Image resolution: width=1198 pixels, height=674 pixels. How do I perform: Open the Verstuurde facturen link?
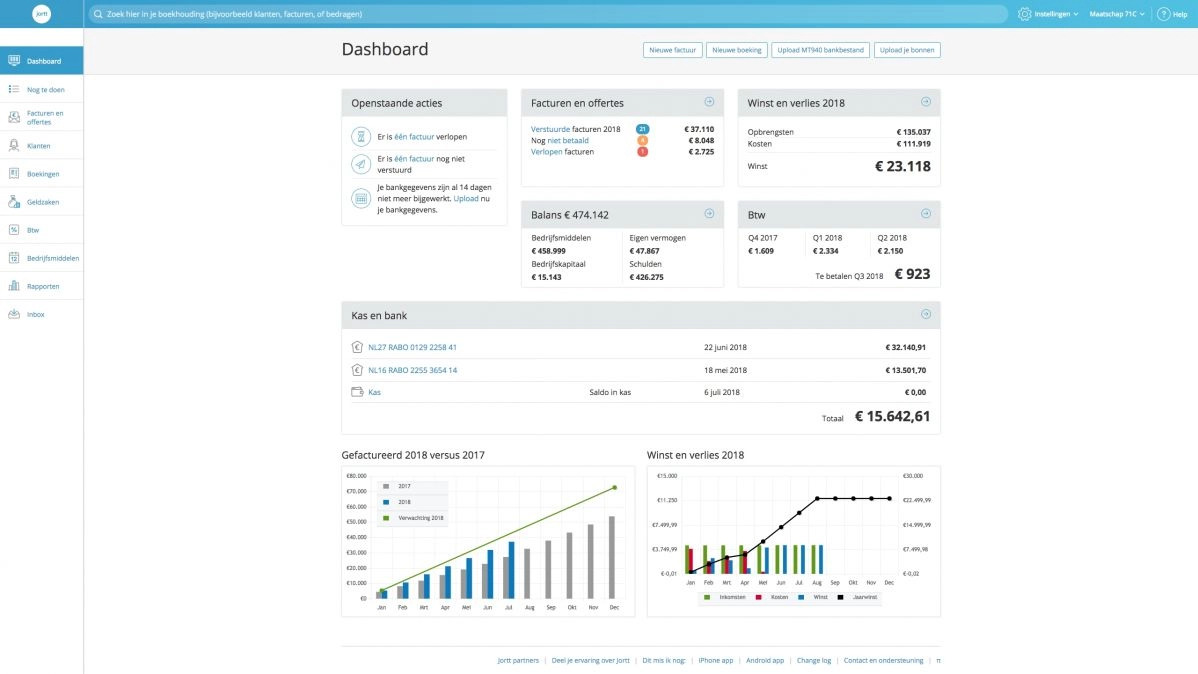tap(550, 129)
